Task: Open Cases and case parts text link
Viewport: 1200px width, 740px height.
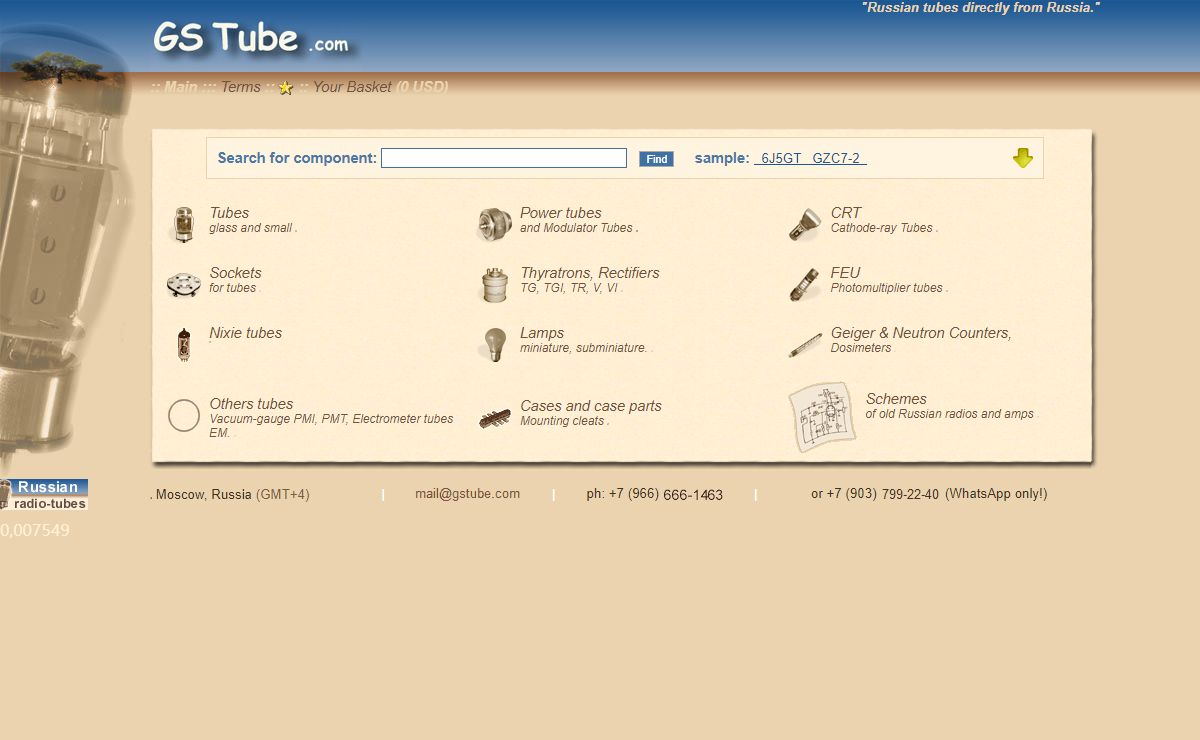Action: point(591,406)
